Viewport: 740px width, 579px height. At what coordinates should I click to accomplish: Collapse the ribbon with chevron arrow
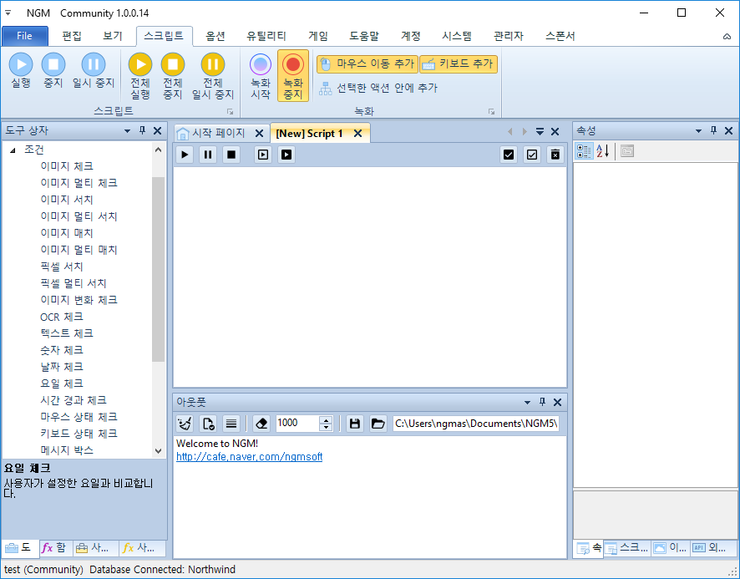click(727, 37)
